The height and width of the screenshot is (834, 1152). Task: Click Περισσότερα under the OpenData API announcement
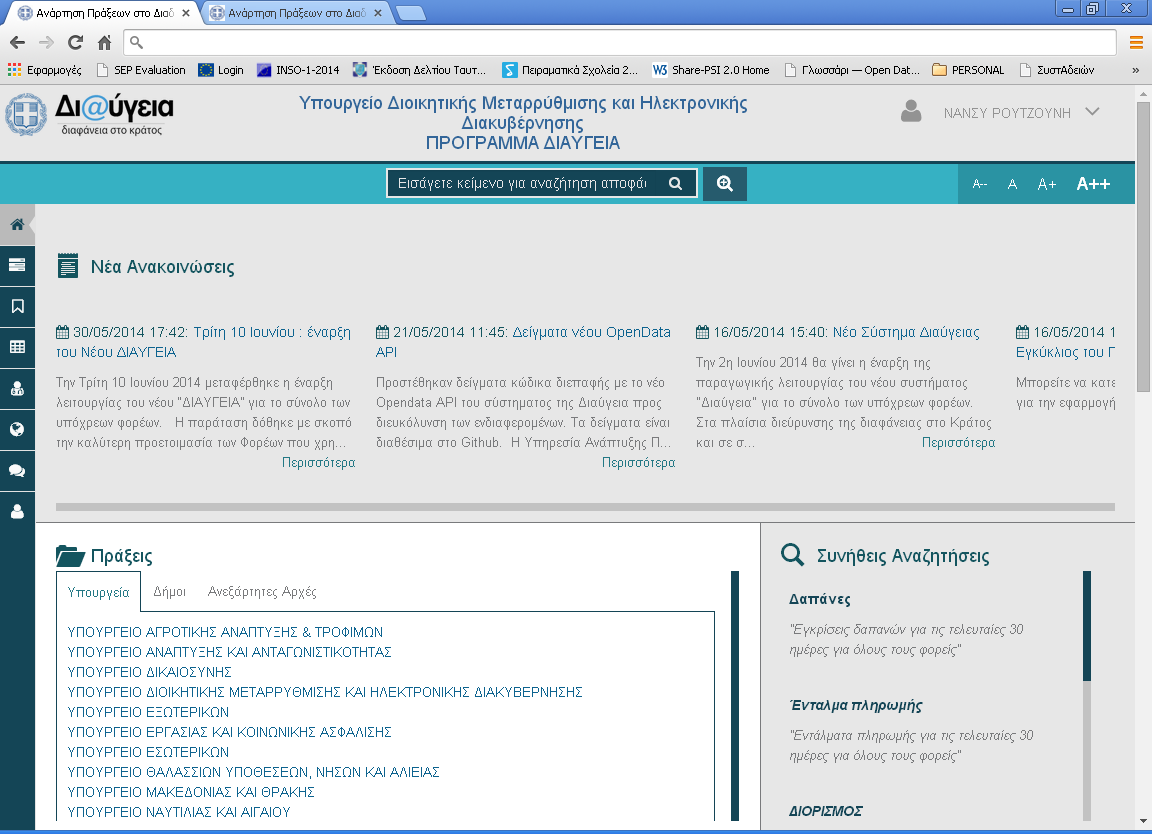(x=638, y=463)
